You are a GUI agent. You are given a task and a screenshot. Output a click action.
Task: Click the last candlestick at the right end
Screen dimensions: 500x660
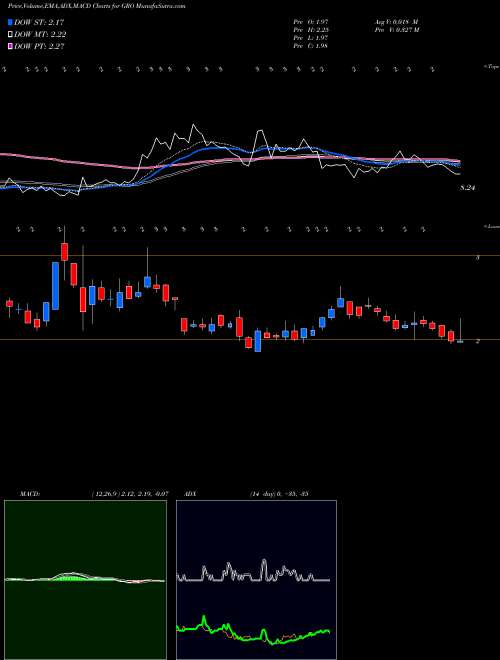click(x=460, y=332)
